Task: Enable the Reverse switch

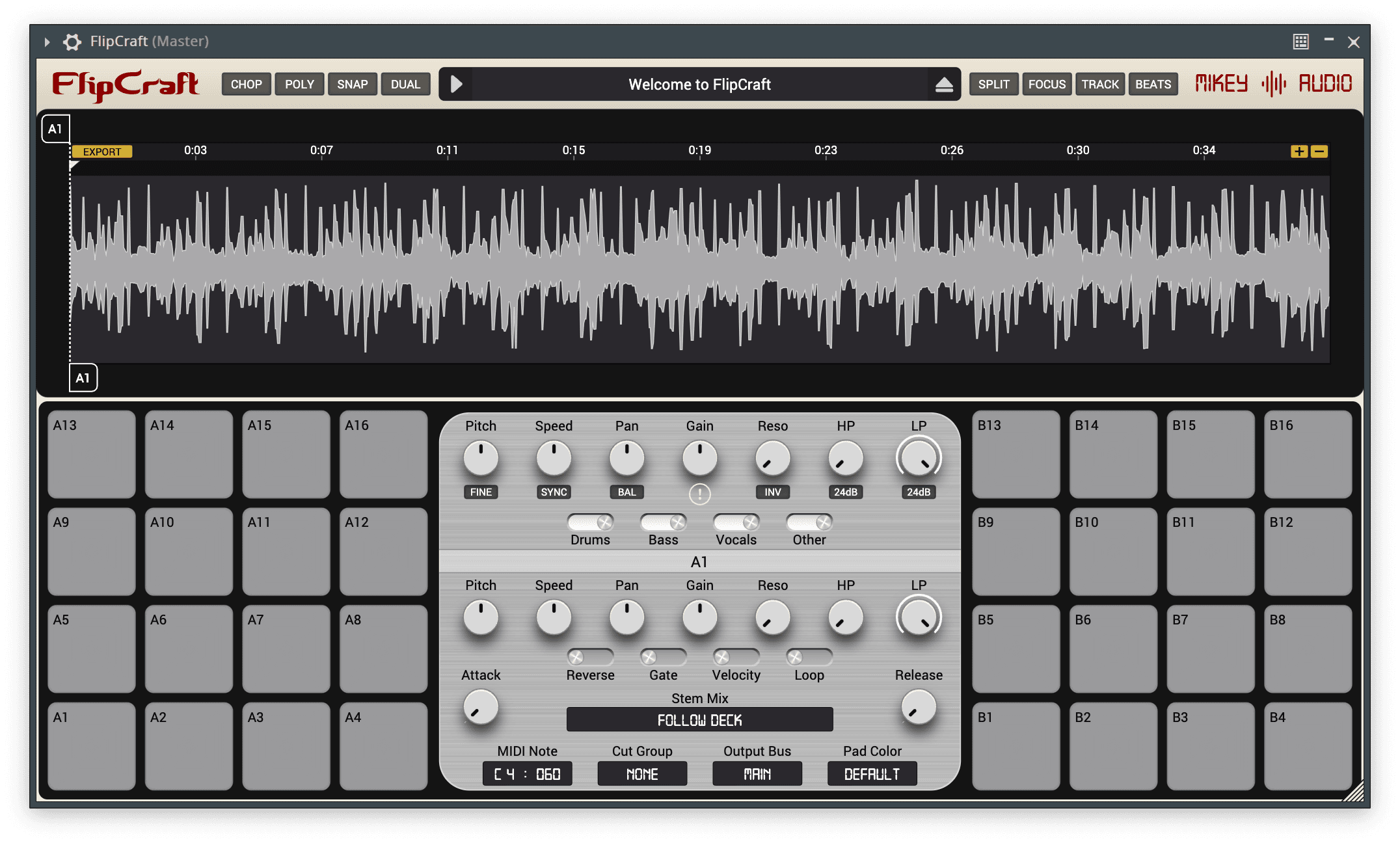Action: click(590, 657)
